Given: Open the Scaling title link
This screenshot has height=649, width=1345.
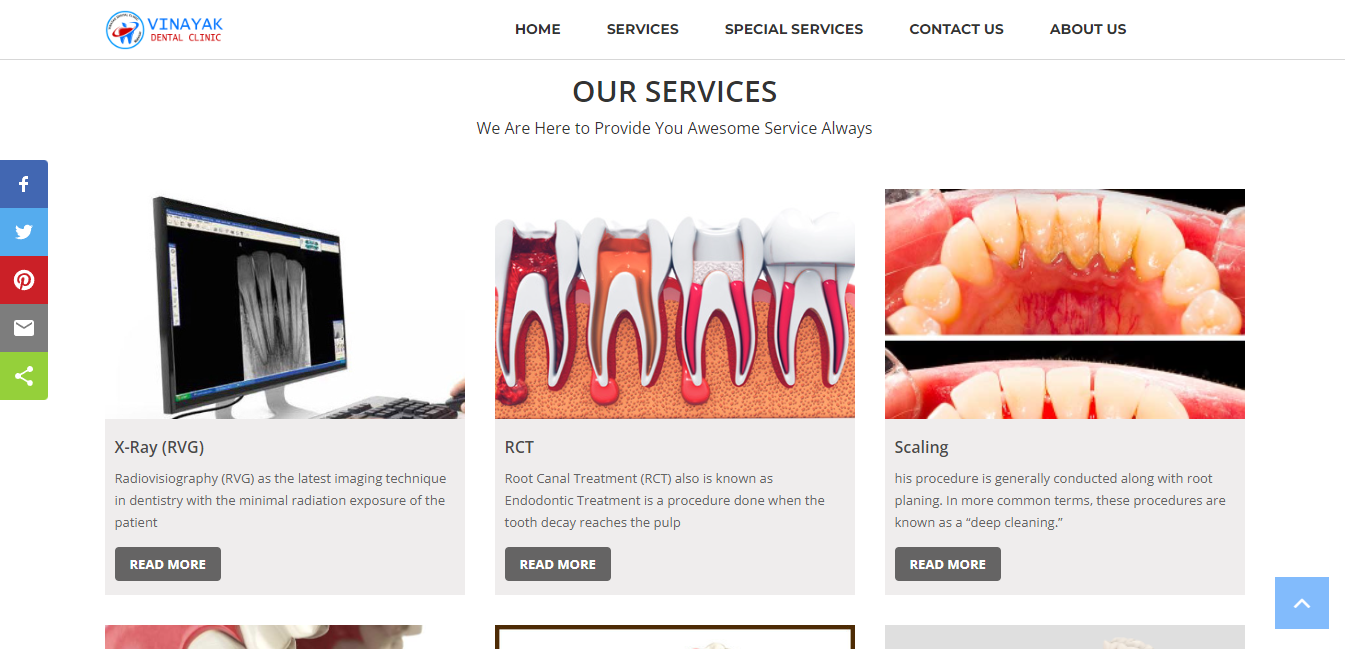Looking at the screenshot, I should 921,447.
